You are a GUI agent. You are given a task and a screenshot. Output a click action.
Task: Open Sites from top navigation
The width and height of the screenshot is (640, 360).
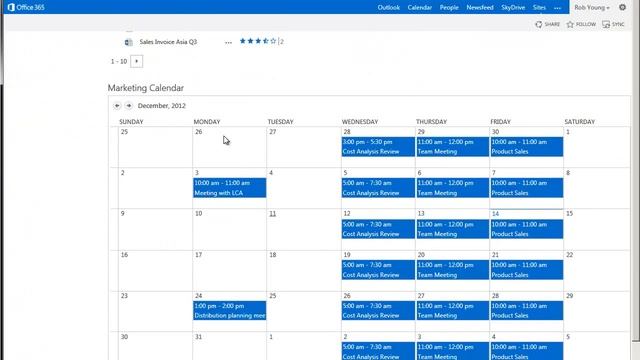point(539,8)
